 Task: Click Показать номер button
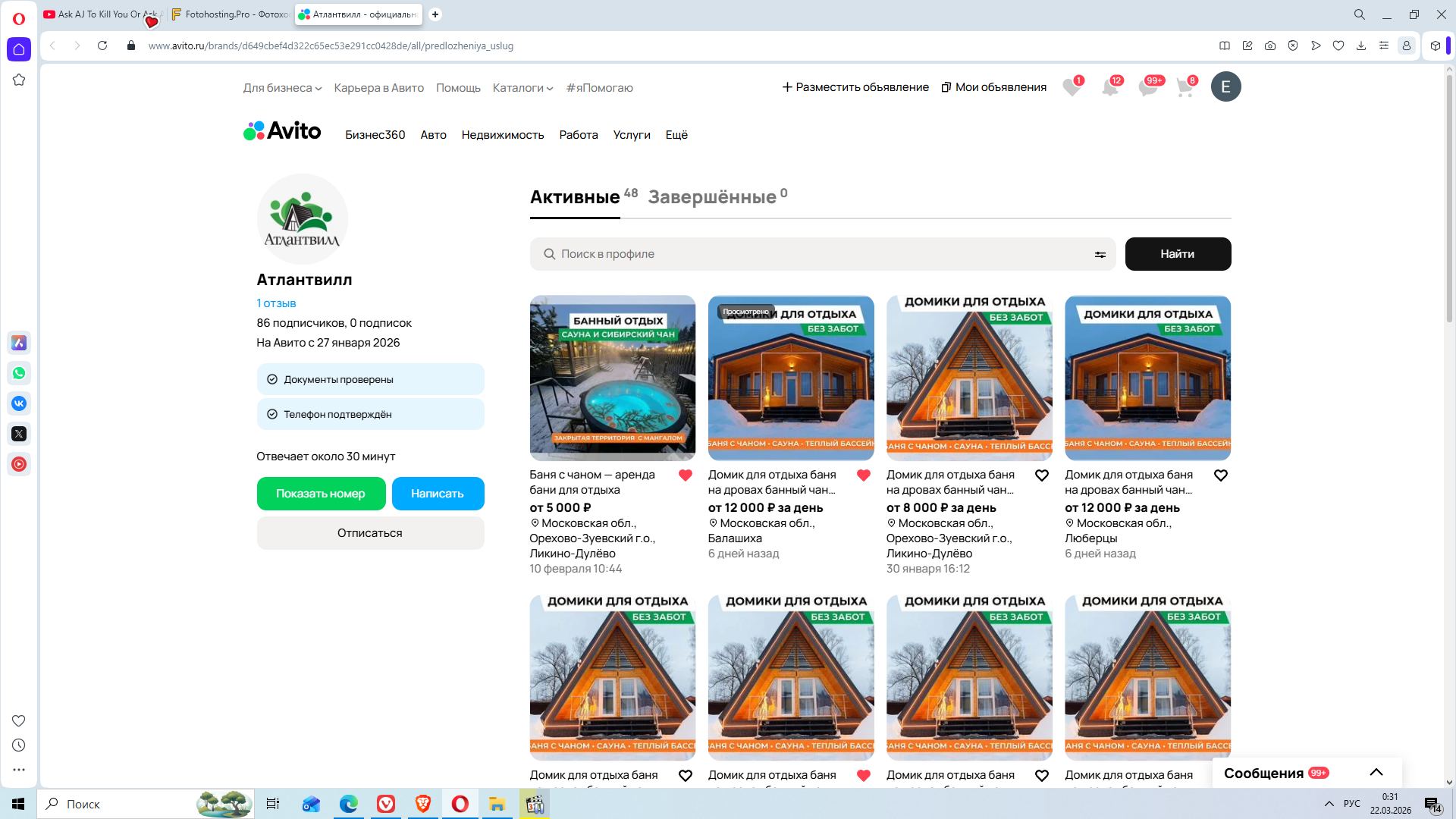(321, 494)
